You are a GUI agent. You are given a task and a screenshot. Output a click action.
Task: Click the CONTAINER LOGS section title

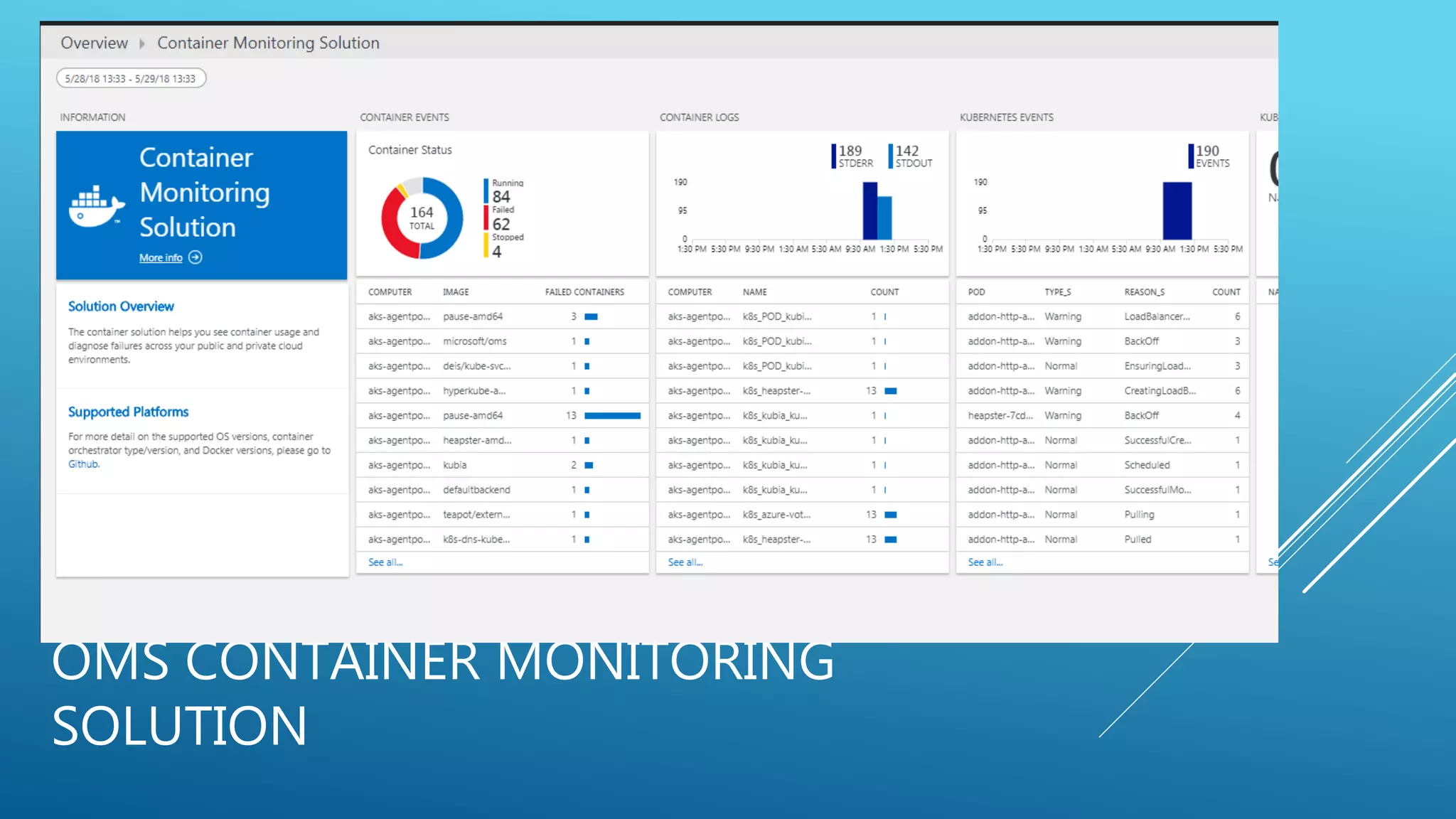coord(699,117)
